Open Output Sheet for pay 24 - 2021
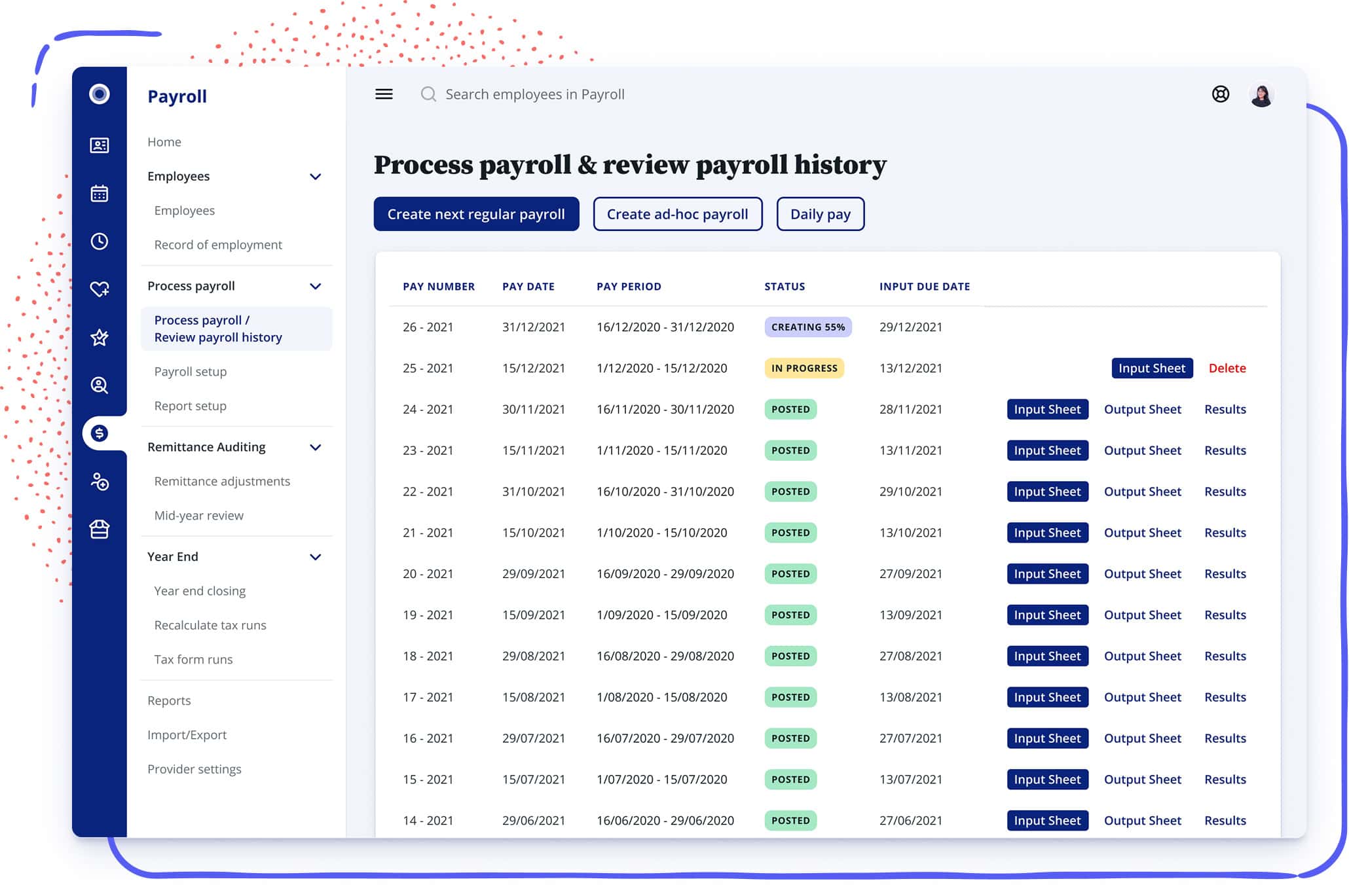The image size is (1349, 896). pos(1142,410)
